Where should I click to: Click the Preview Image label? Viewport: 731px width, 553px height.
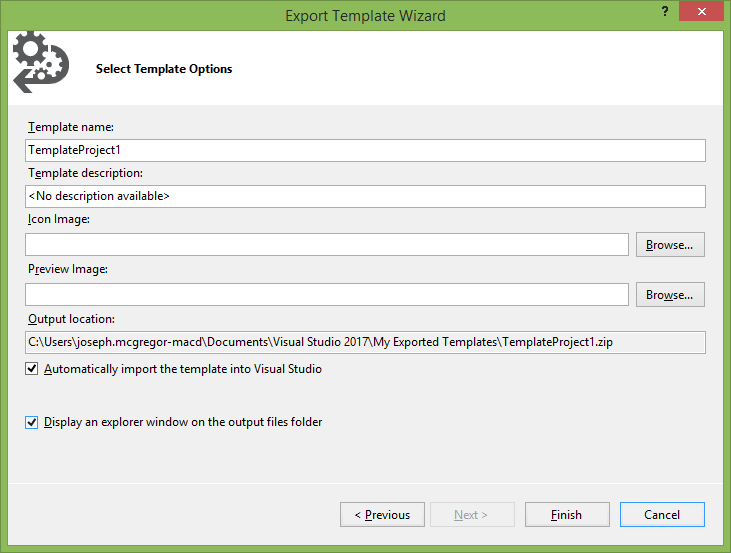pos(68,270)
